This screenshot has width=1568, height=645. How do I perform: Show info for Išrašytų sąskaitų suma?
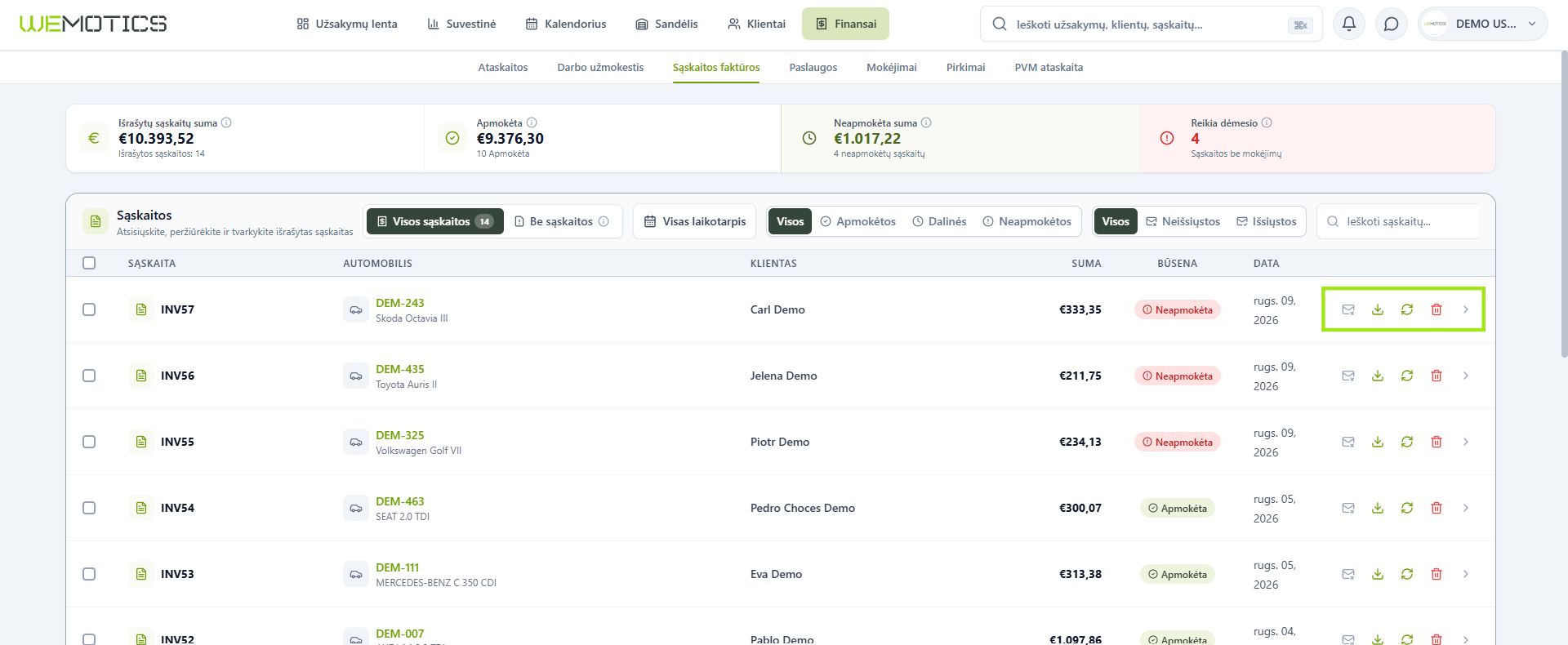(226, 122)
